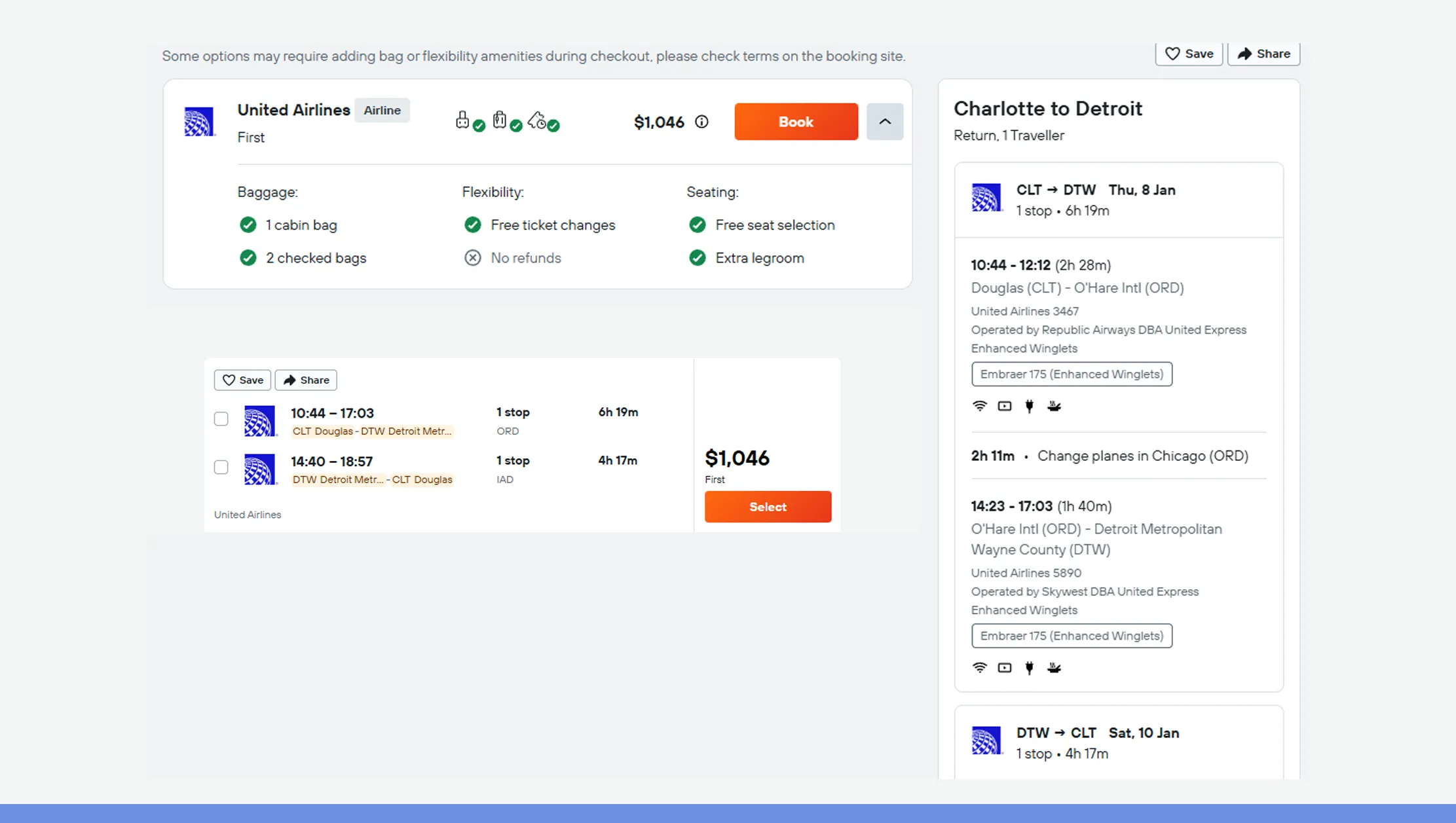The height and width of the screenshot is (823, 1456).
Task: Share itinerary with top-right Share button
Action: [1263, 54]
